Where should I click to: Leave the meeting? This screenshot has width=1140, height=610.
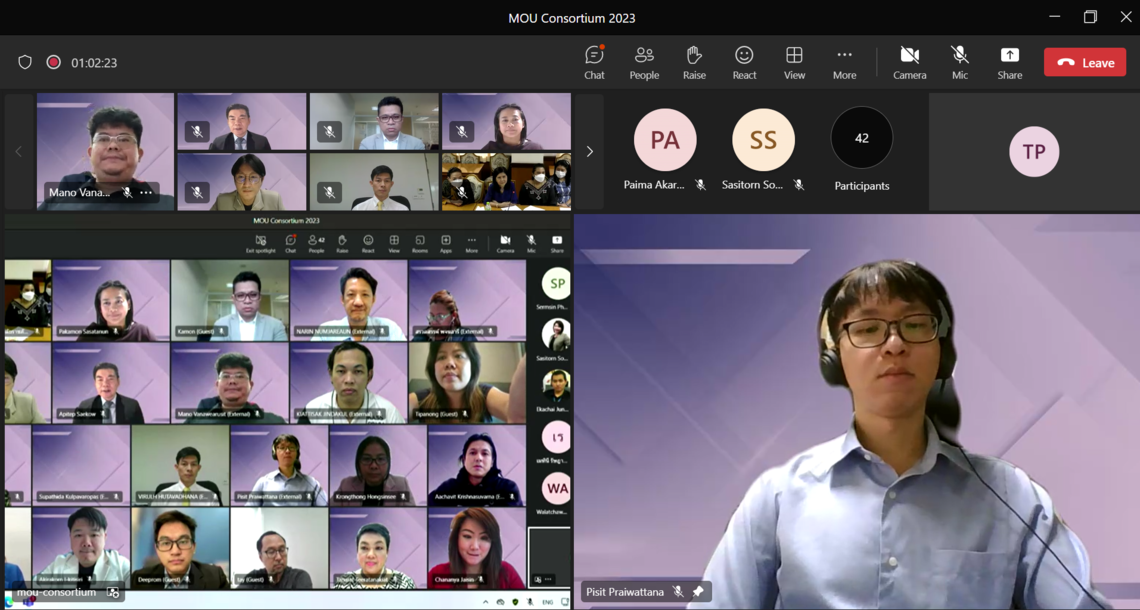click(1085, 62)
